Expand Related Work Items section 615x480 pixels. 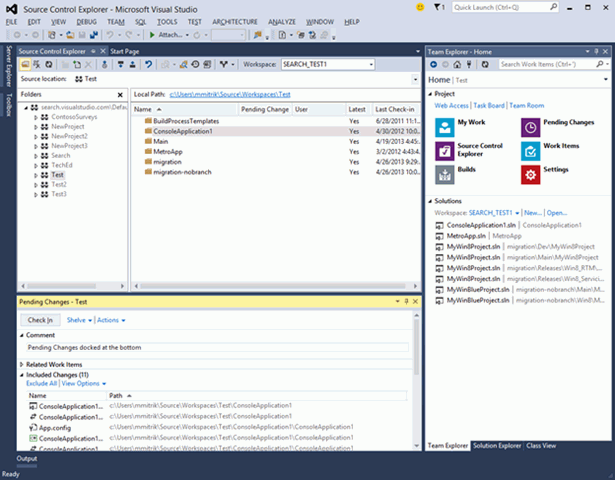[x=22, y=365]
